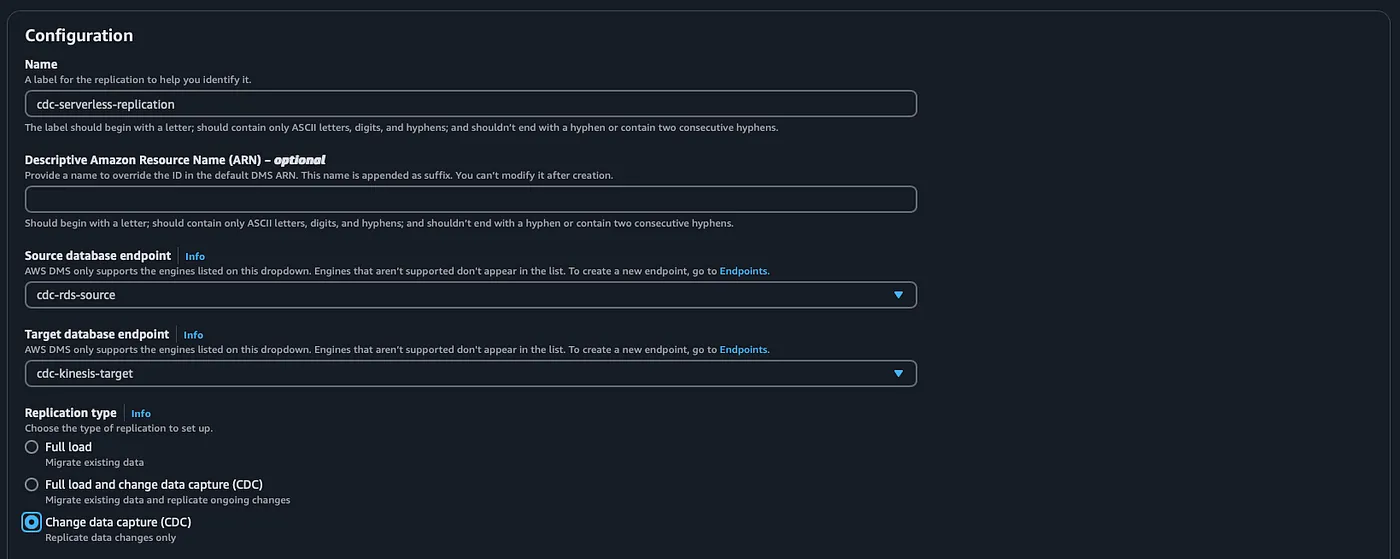The height and width of the screenshot is (559, 1400).
Task: Open the cdc-rds-source endpoint dropdown
Action: click(x=470, y=295)
